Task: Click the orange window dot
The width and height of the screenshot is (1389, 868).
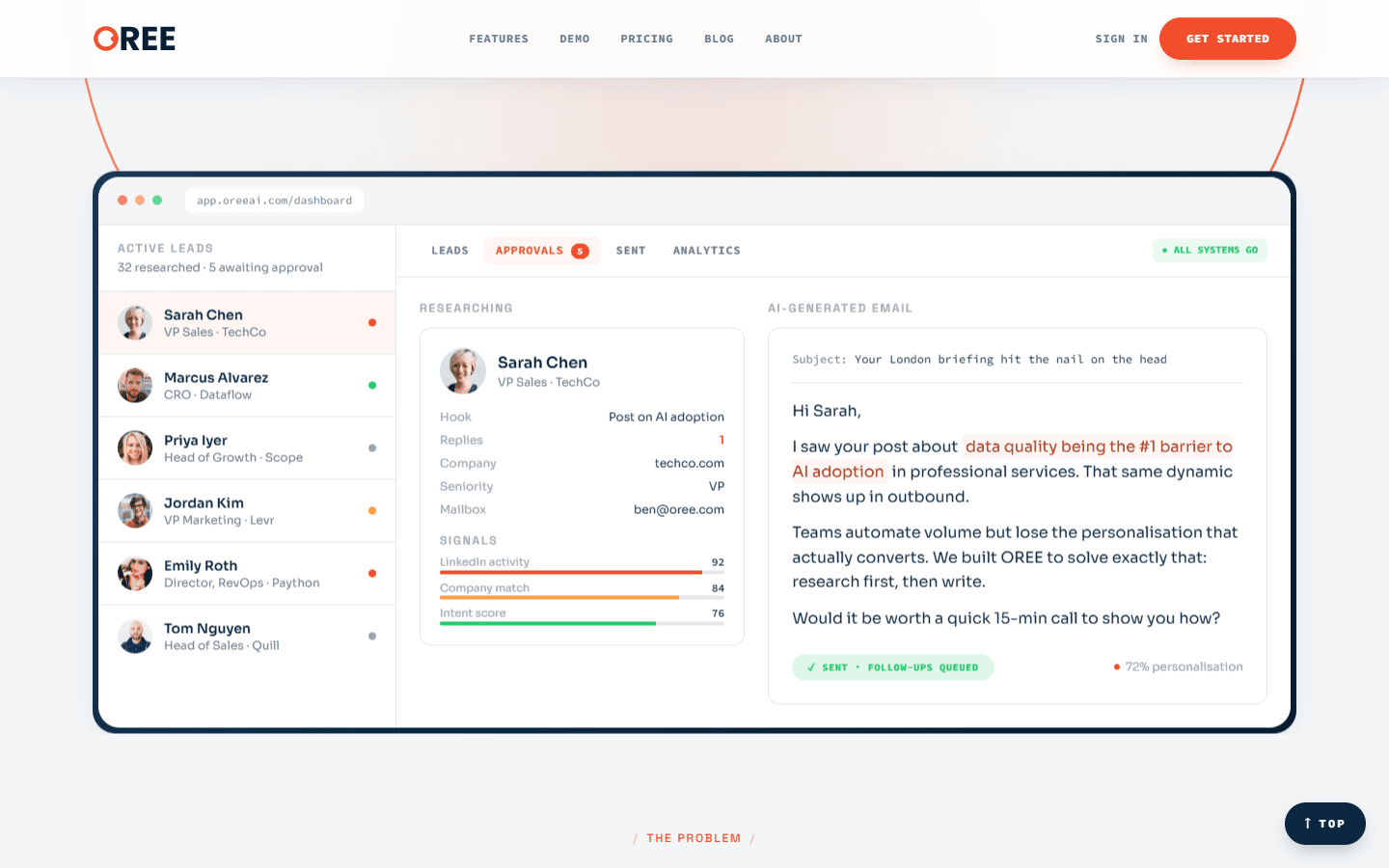Action: [140, 201]
